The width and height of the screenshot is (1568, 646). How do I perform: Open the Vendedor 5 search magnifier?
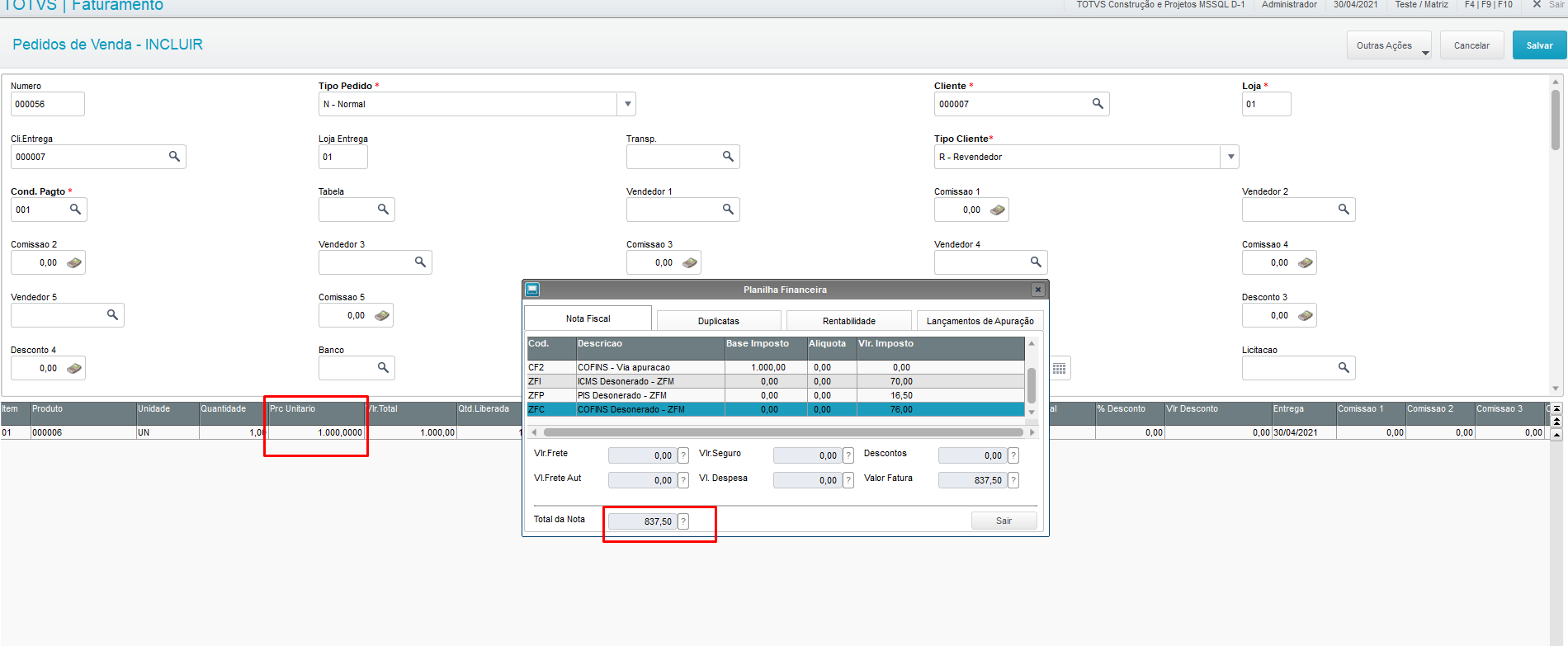pos(112,315)
